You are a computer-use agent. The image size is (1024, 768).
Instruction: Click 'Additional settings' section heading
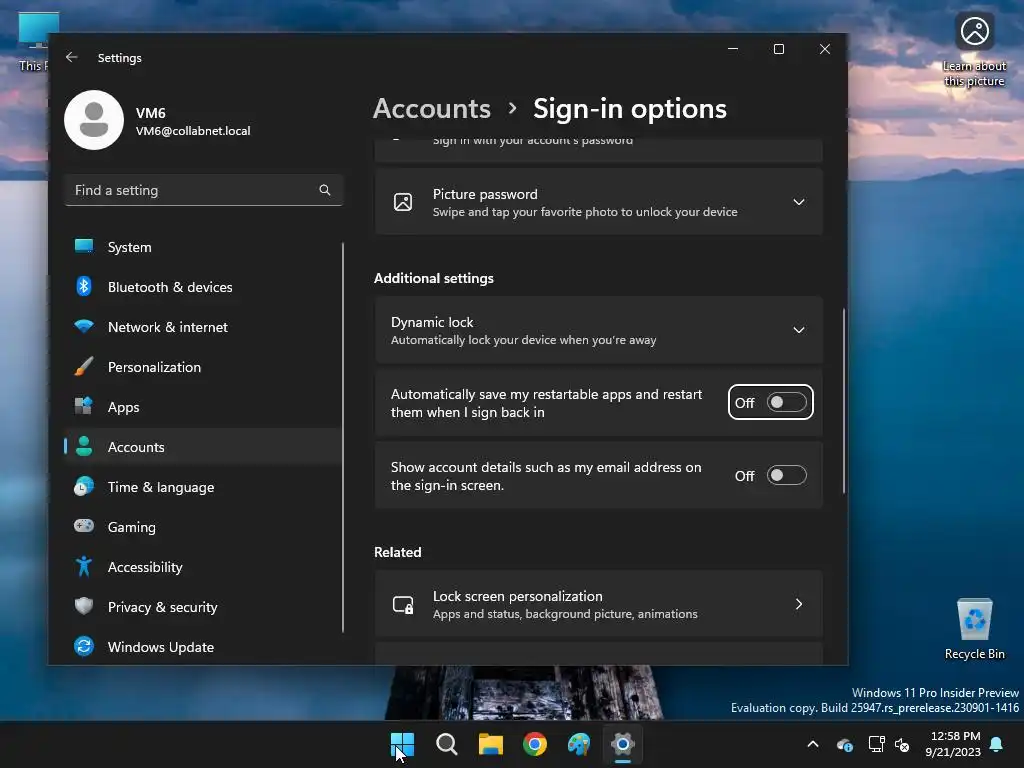pyautogui.click(x=434, y=278)
